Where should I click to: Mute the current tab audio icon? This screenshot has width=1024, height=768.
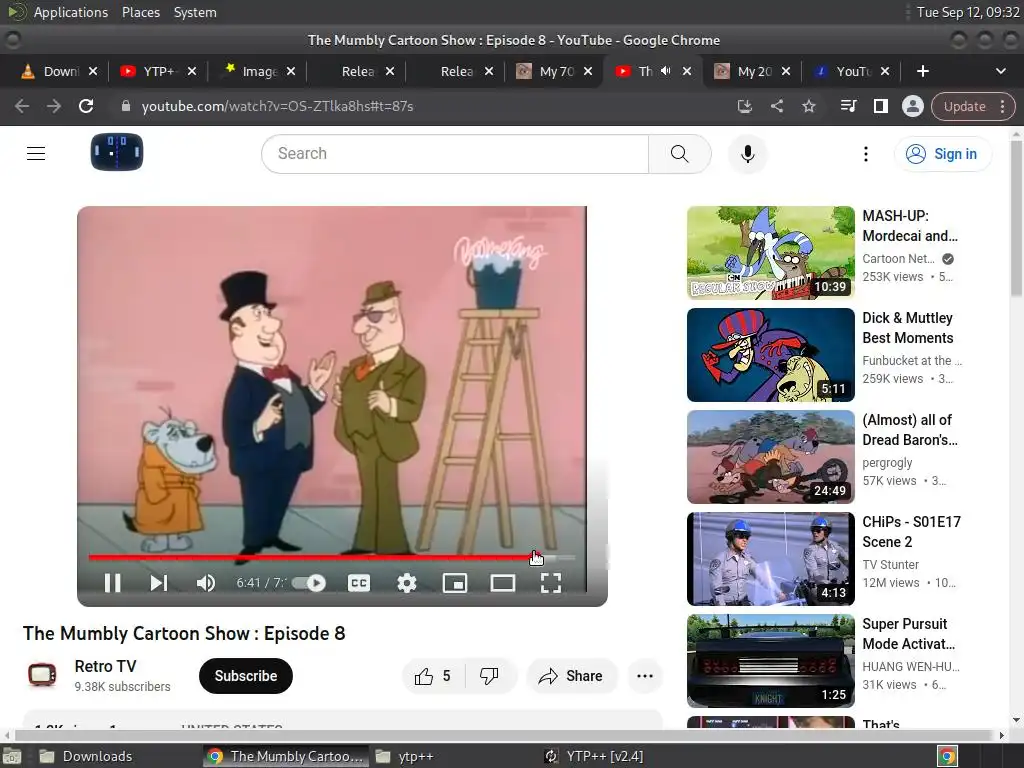click(665, 71)
